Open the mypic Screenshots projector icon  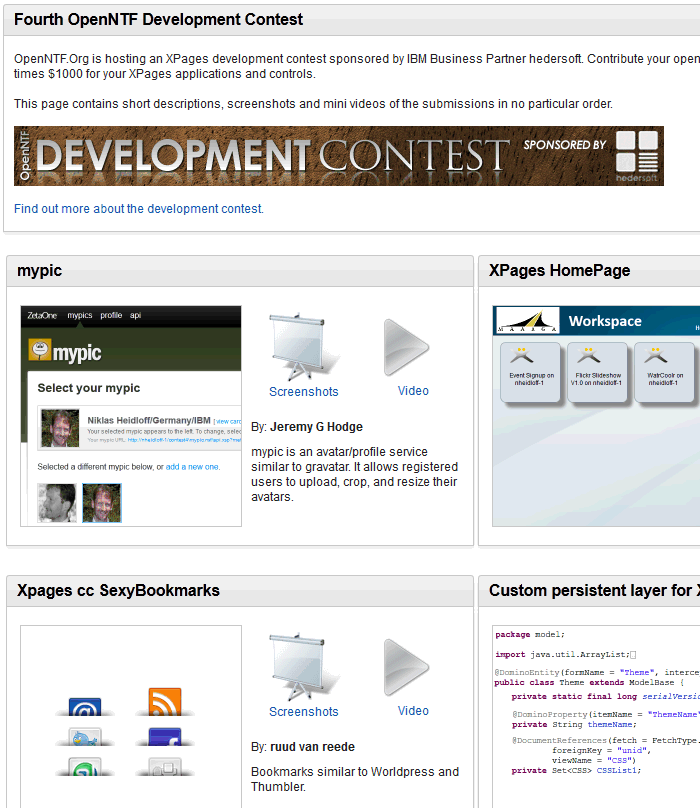(304, 346)
